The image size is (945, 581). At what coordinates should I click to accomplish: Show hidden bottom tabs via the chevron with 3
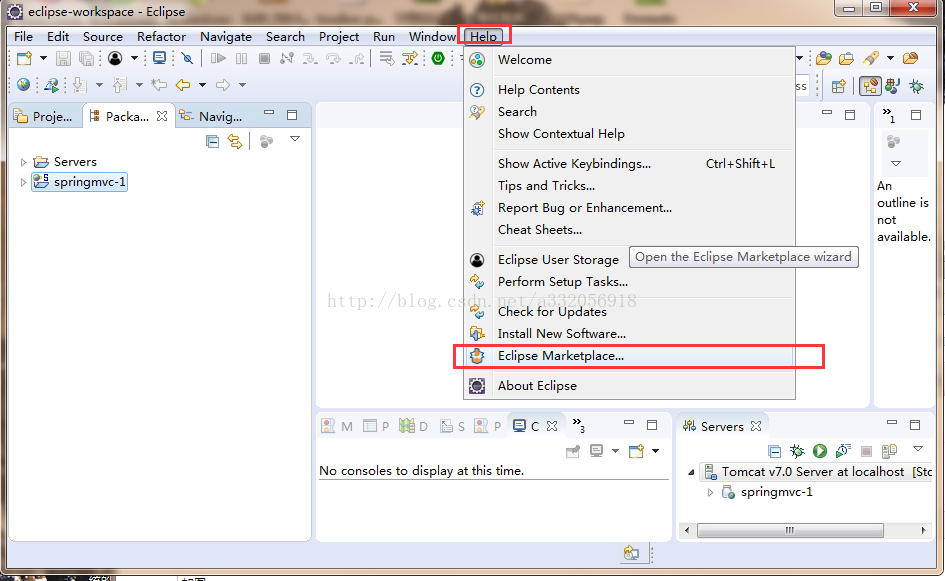[579, 425]
